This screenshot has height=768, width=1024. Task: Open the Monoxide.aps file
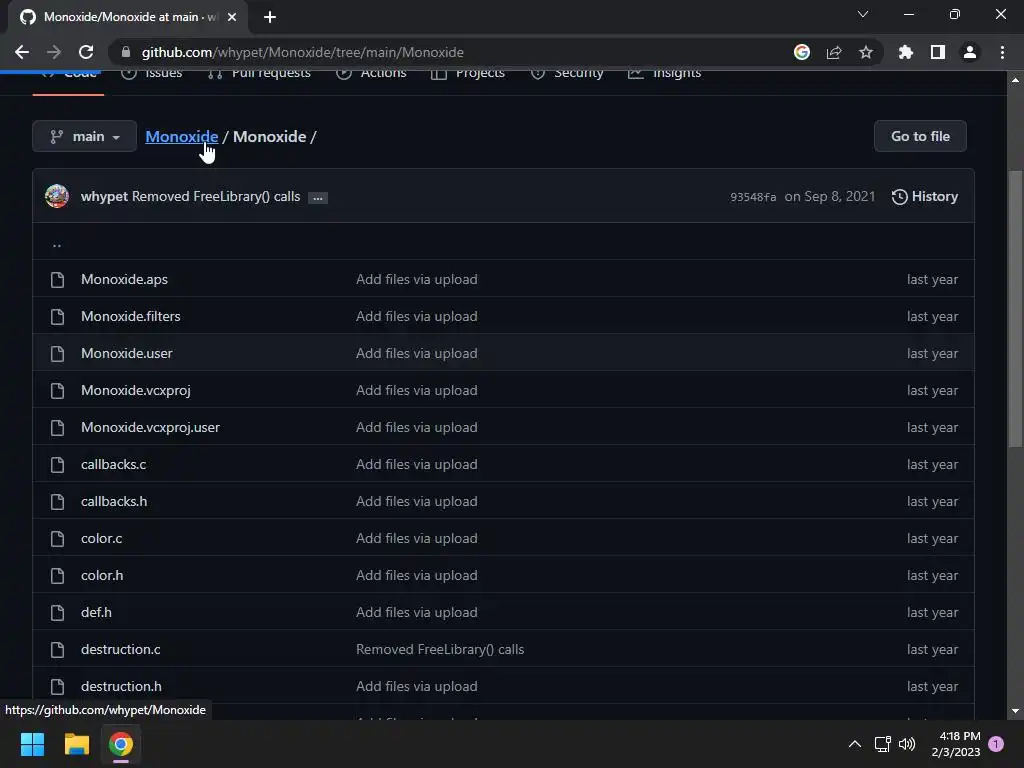coord(124,280)
